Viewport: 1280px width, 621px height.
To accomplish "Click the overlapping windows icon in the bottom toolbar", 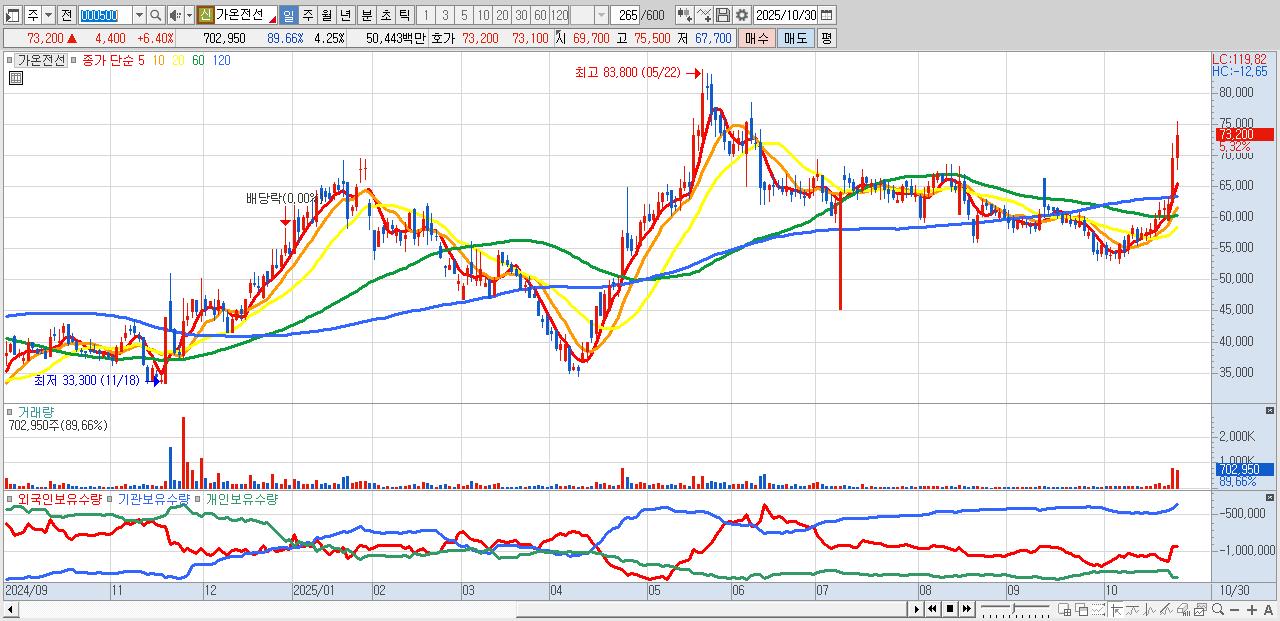I will 1082,609.
